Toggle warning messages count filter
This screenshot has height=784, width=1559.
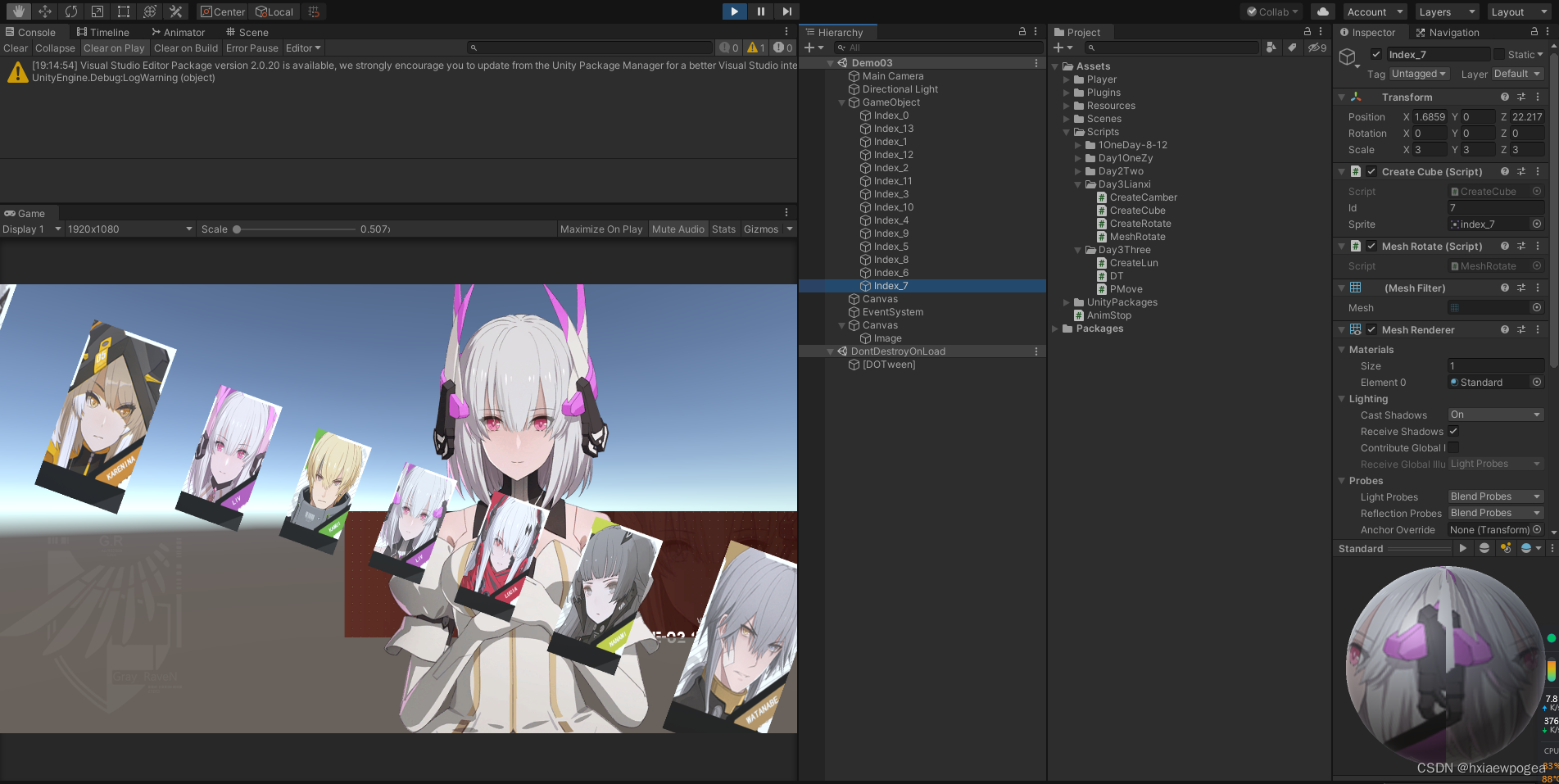coord(755,48)
